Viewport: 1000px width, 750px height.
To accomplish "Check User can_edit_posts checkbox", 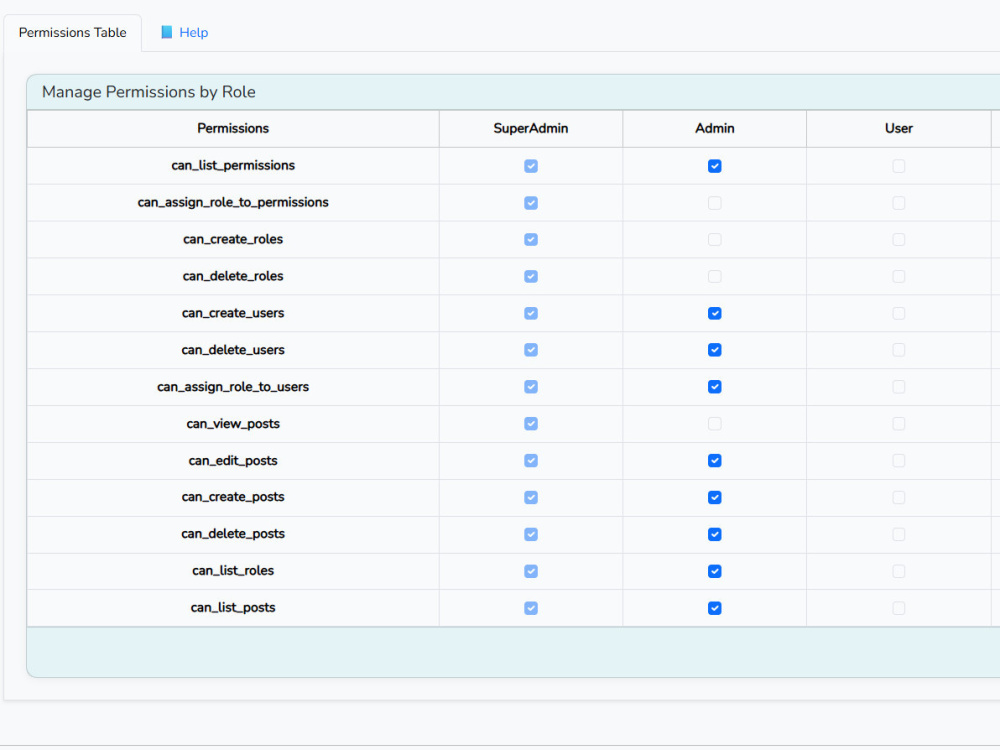I will pyautogui.click(x=899, y=461).
